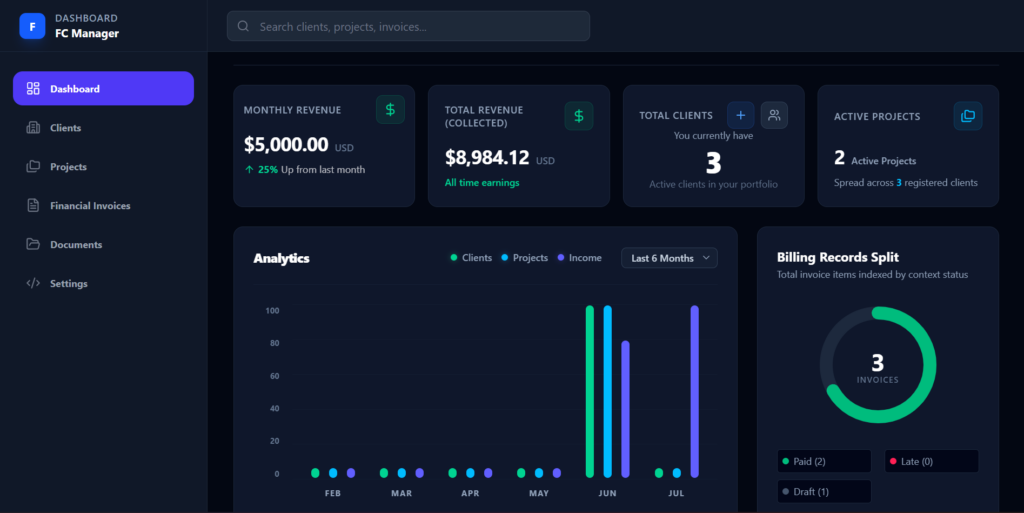Click the dropdown chevron beside Last 6 Months

(x=706, y=258)
